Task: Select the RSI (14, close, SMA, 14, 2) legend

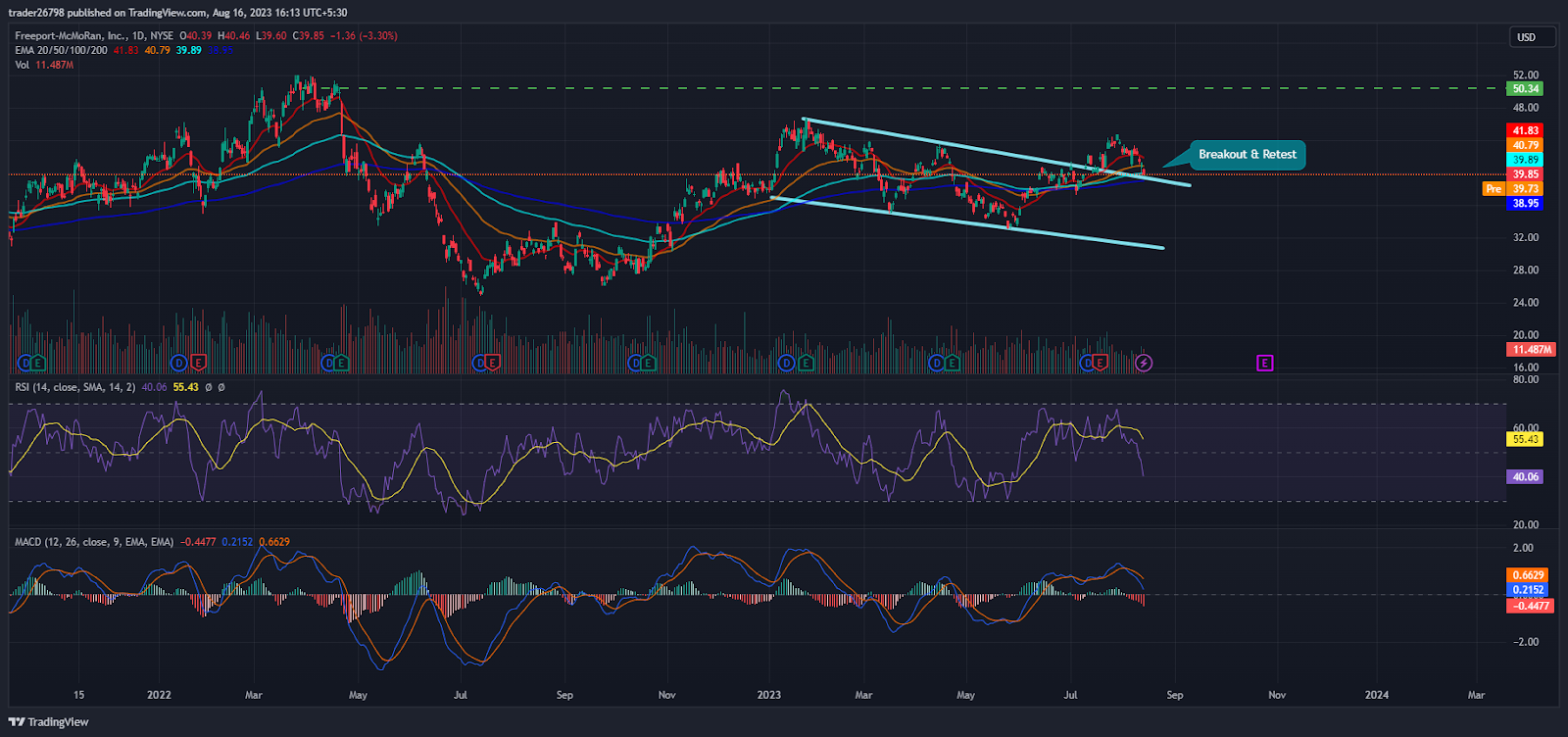Action: coord(75,387)
